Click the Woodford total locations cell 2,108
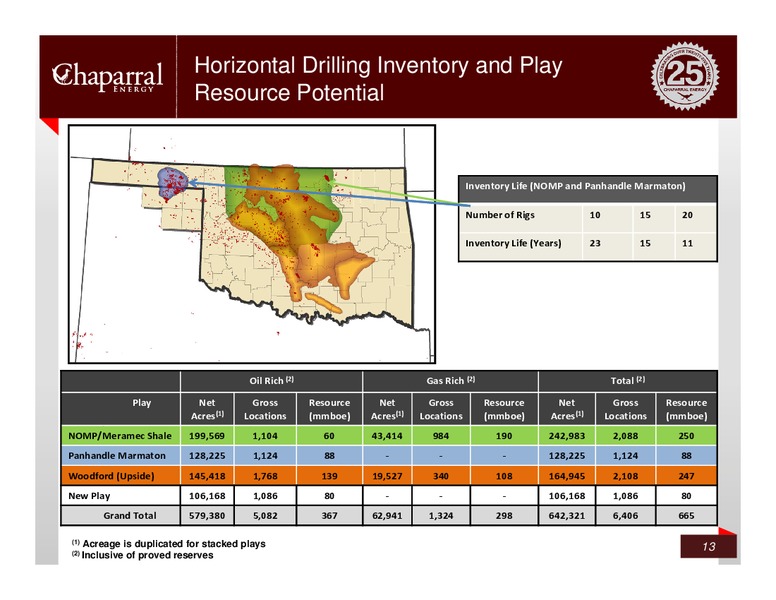The height and width of the screenshot is (600, 776). 625,476
